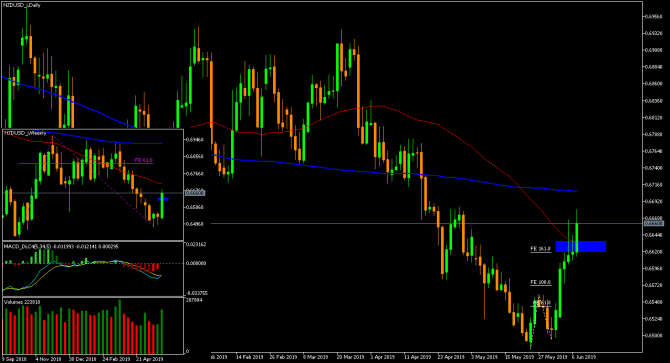Click the 0.66440 price level on daily axis
670x363 pixels.
[x=654, y=235]
